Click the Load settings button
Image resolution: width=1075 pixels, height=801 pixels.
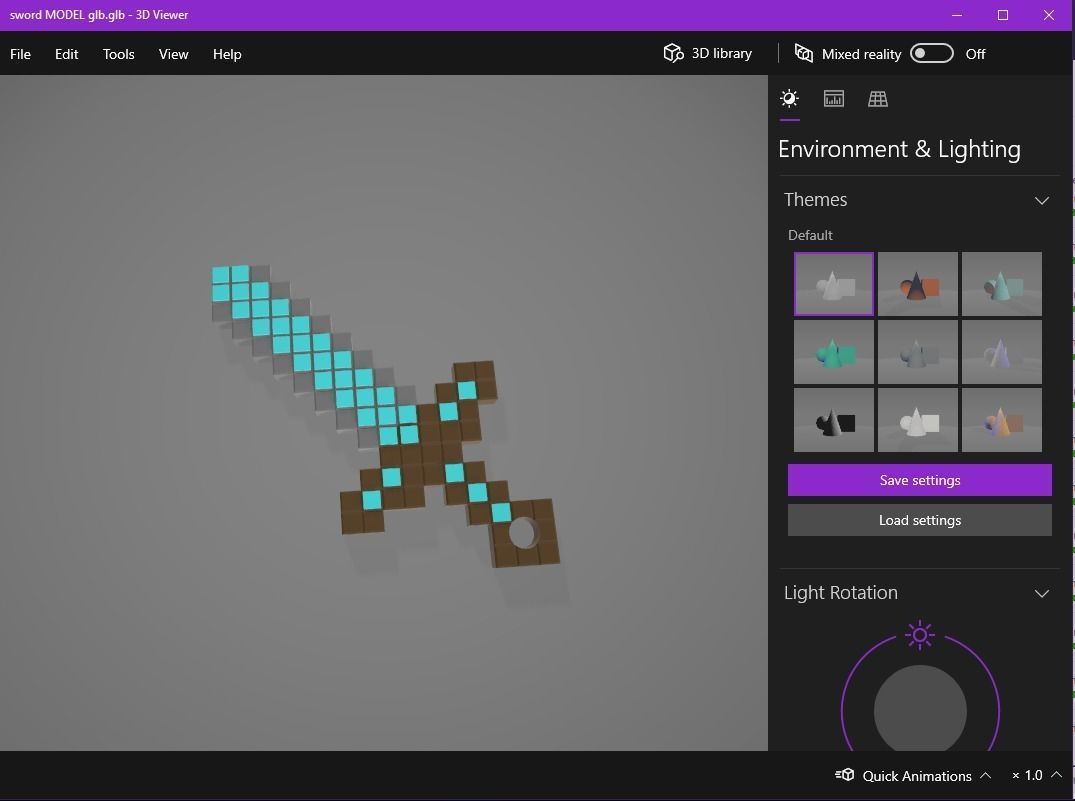[919, 520]
